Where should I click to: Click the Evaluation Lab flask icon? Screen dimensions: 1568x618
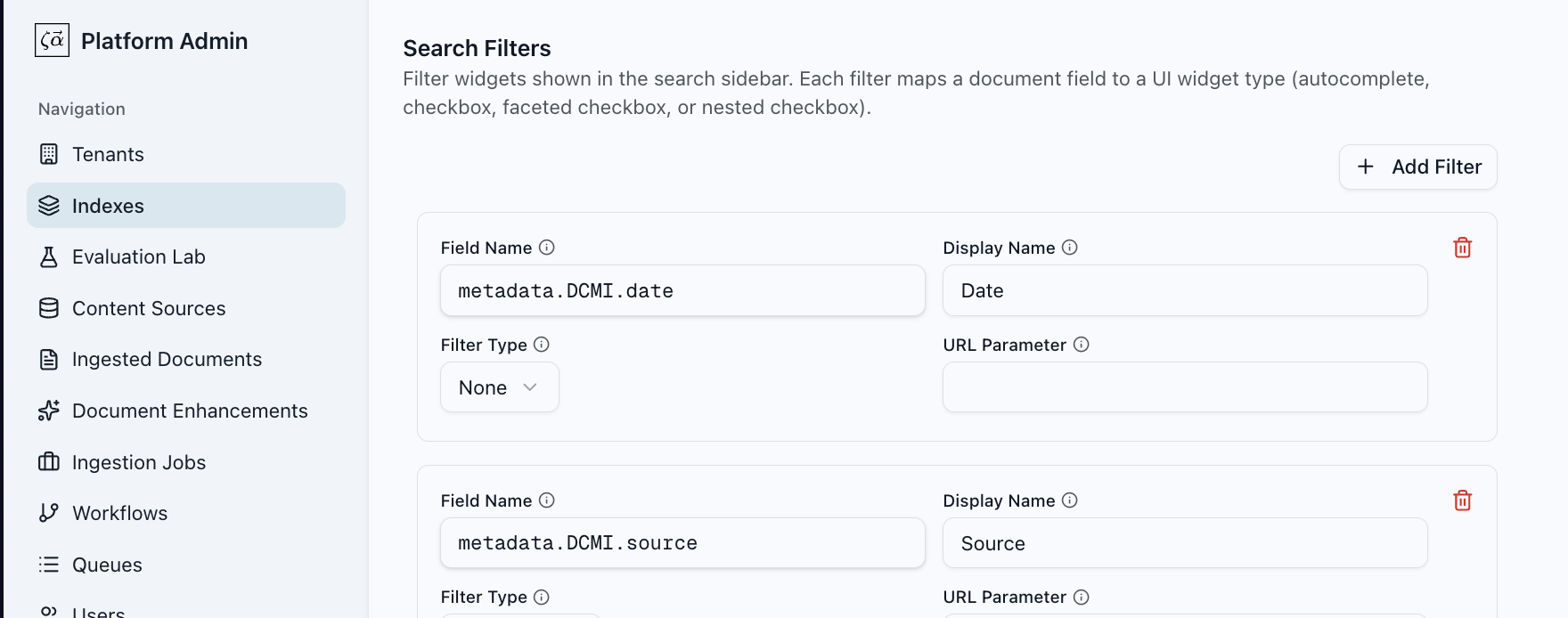[49, 256]
